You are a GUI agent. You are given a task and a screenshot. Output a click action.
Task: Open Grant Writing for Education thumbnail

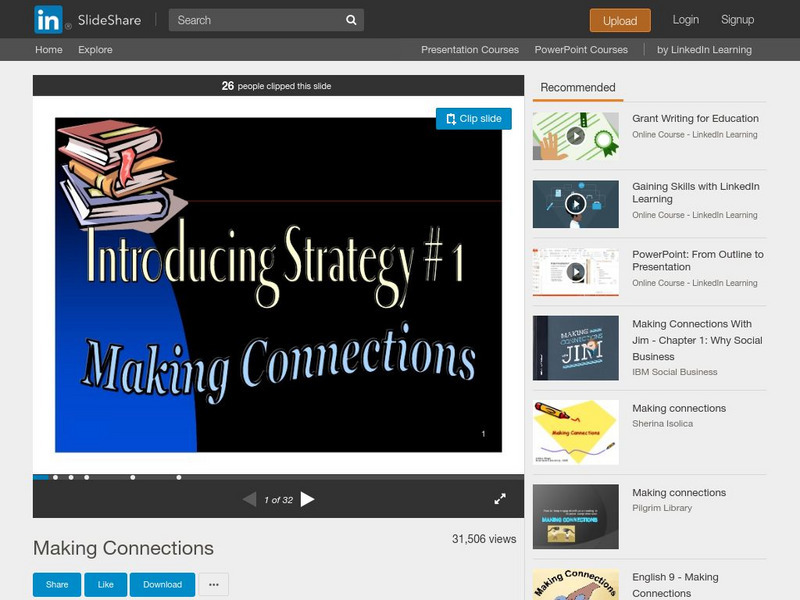[x=576, y=136]
